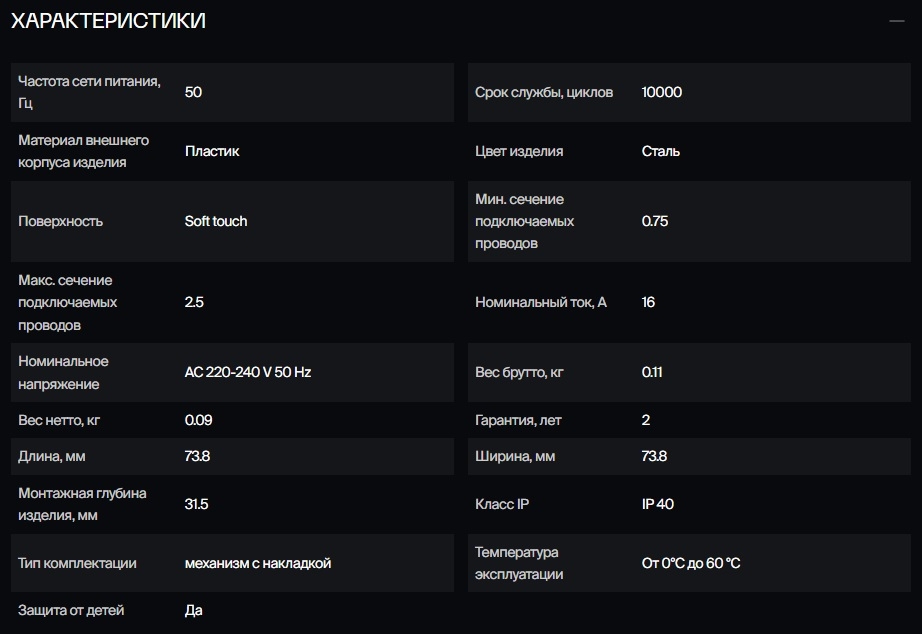Click the "механизм с накладкой" value
Viewport: 922px width, 634px height.
click(x=258, y=563)
